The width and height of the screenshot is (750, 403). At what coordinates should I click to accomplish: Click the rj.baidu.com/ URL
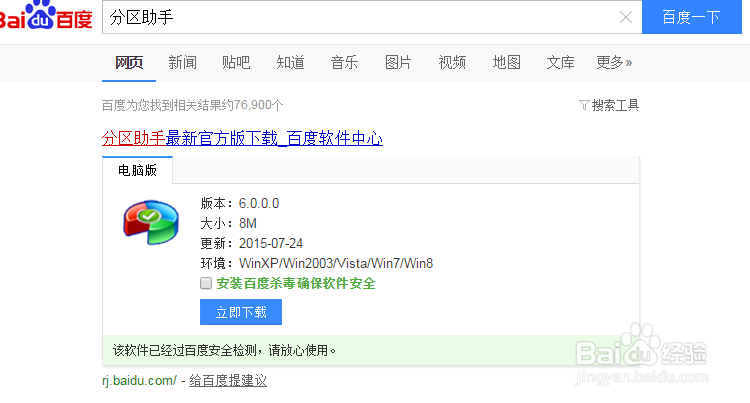tap(139, 381)
